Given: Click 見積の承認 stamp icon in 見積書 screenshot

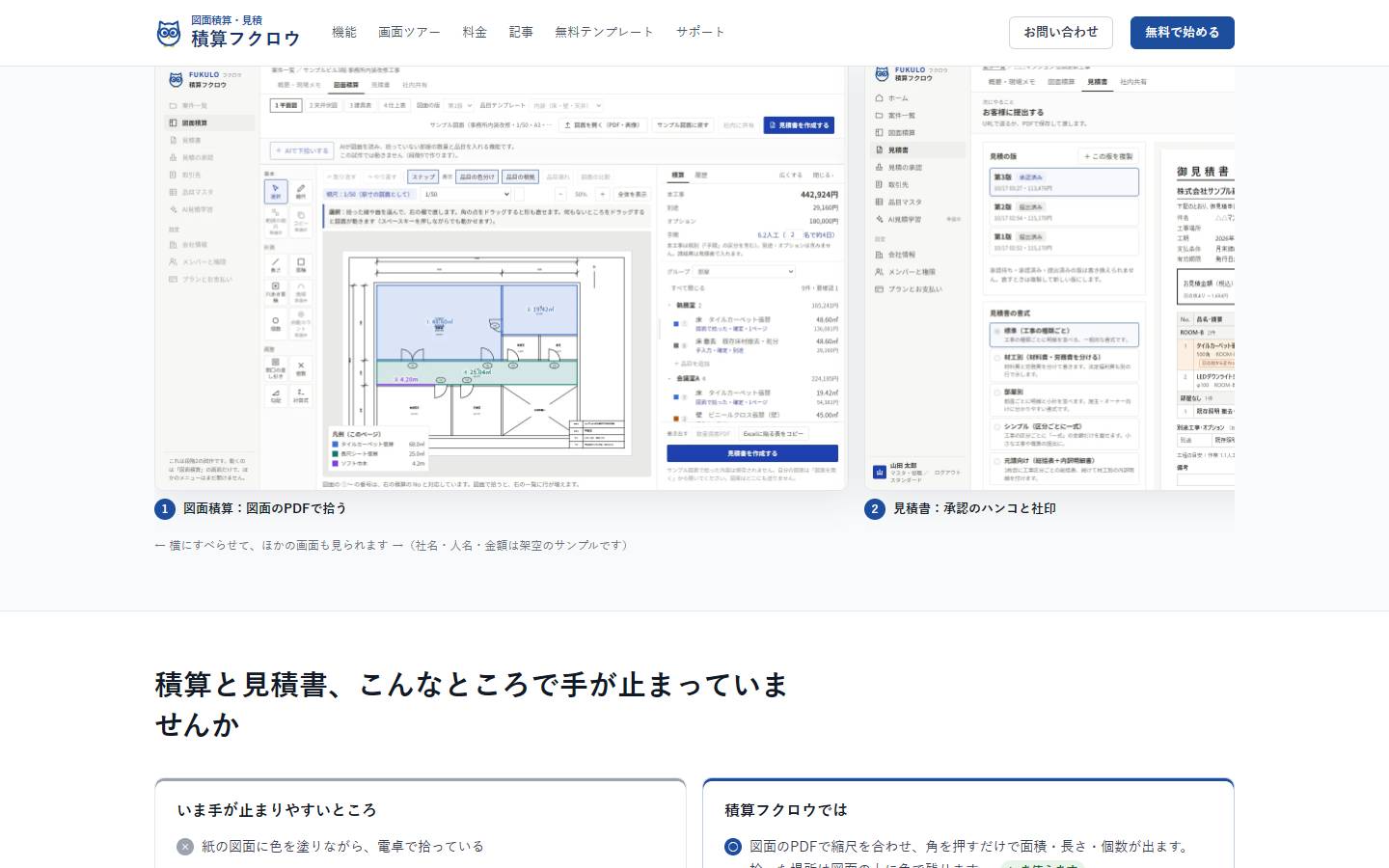Looking at the screenshot, I should tap(880, 168).
